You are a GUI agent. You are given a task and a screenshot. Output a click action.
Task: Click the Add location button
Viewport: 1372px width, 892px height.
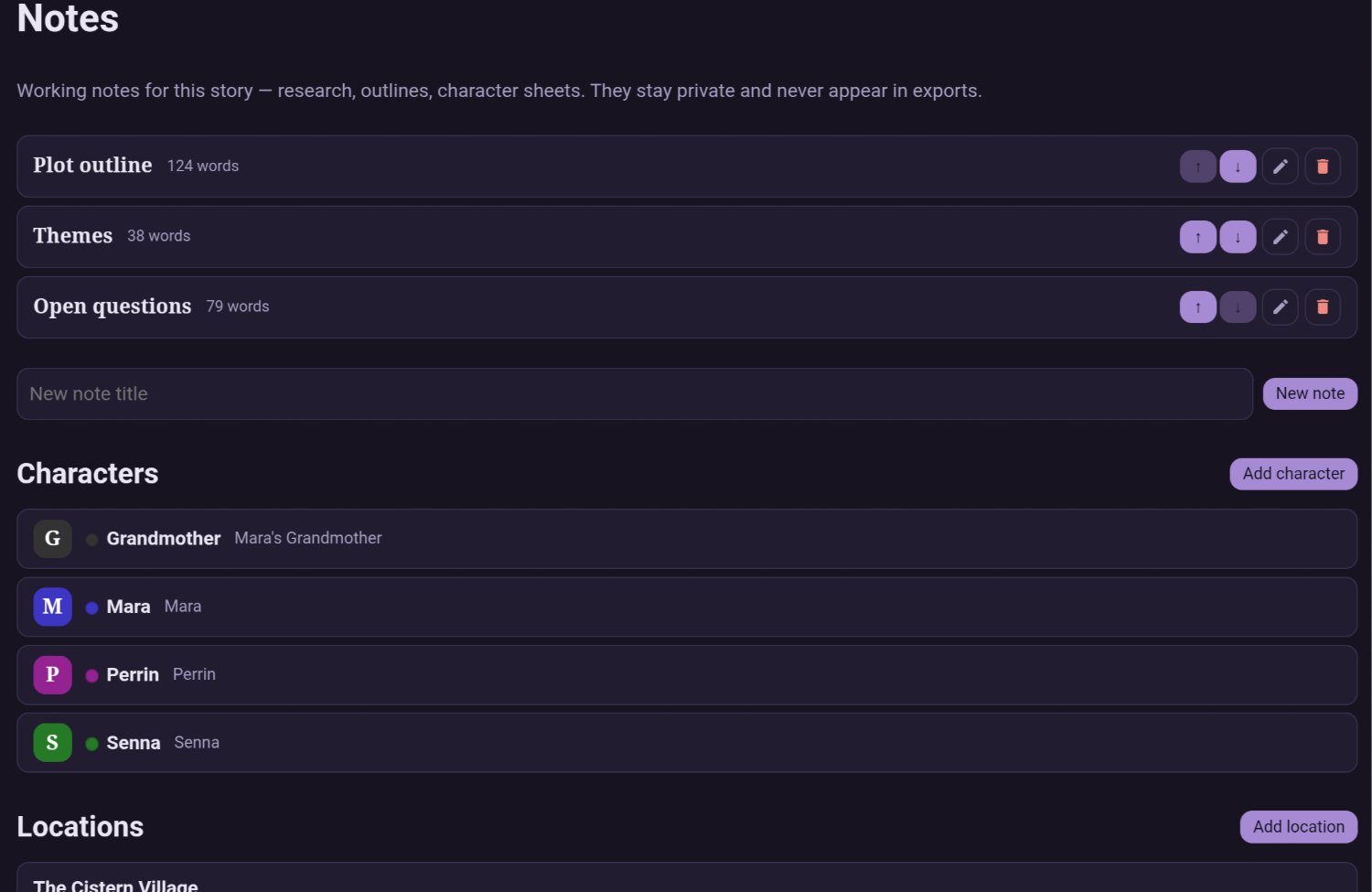click(1298, 827)
